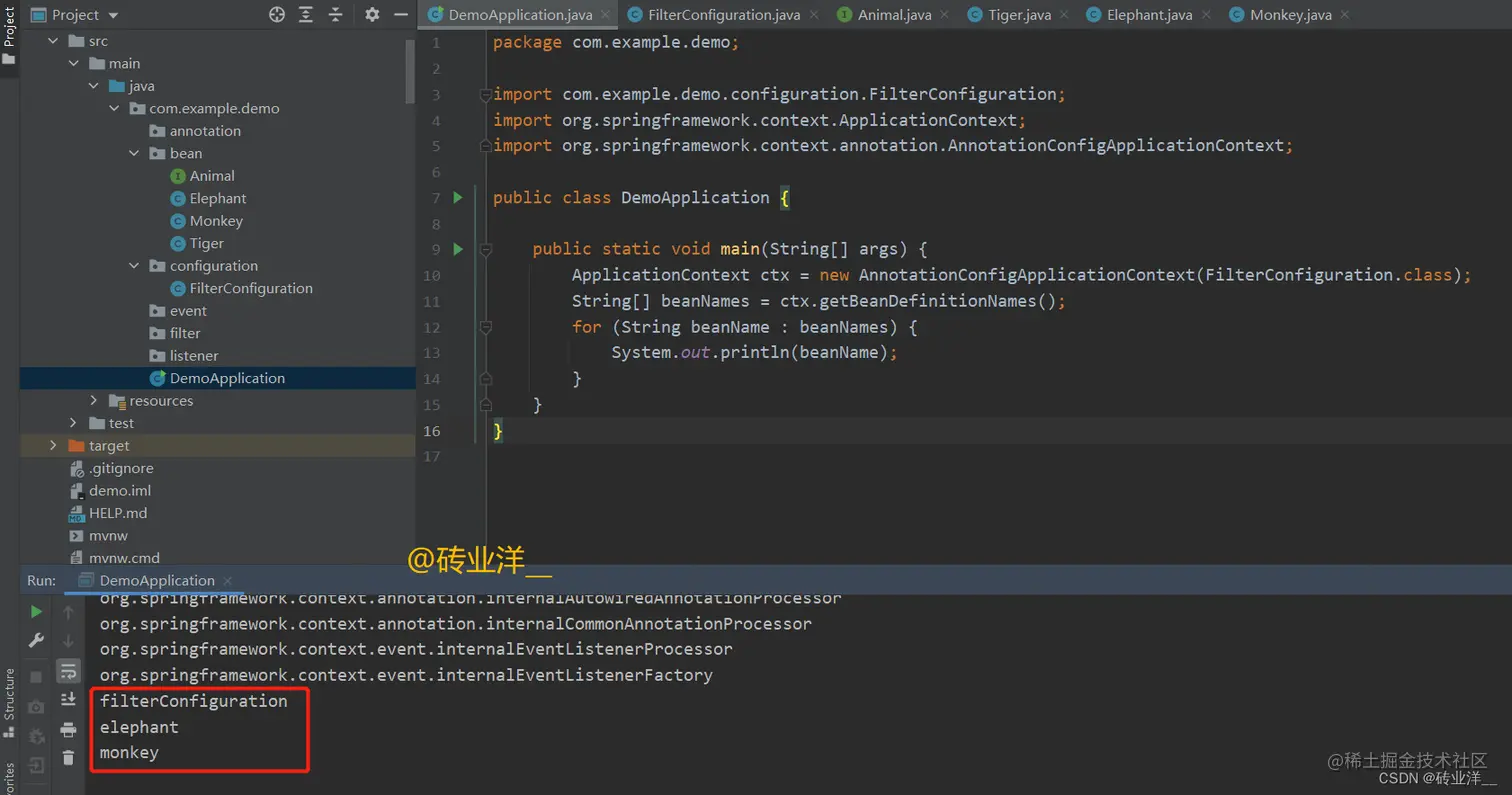This screenshot has height=795, width=1512.
Task: Close the DemoApplication.java editor tab
Action: pyautogui.click(x=605, y=15)
